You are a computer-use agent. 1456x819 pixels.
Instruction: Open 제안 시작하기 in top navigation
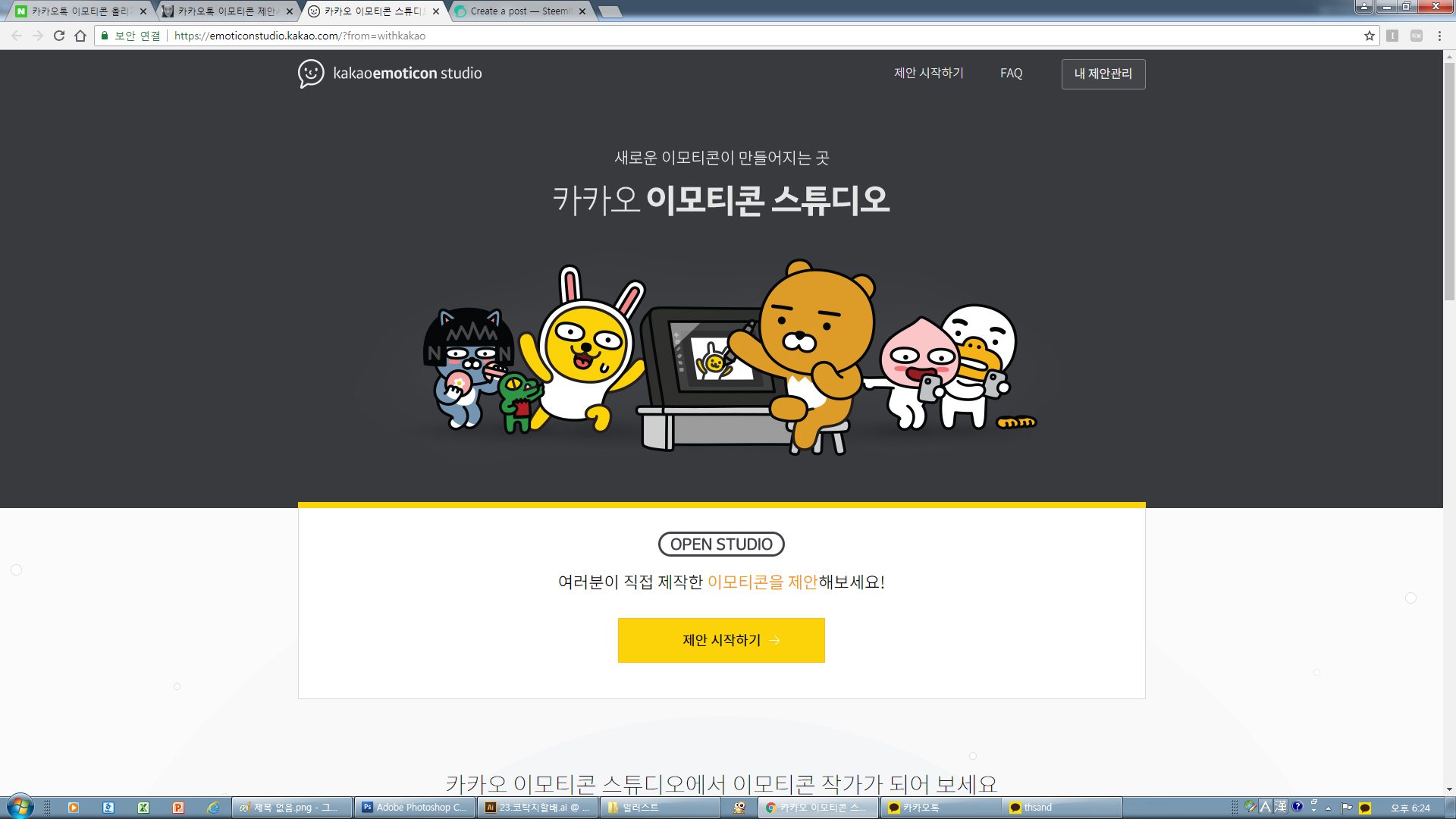coord(928,74)
